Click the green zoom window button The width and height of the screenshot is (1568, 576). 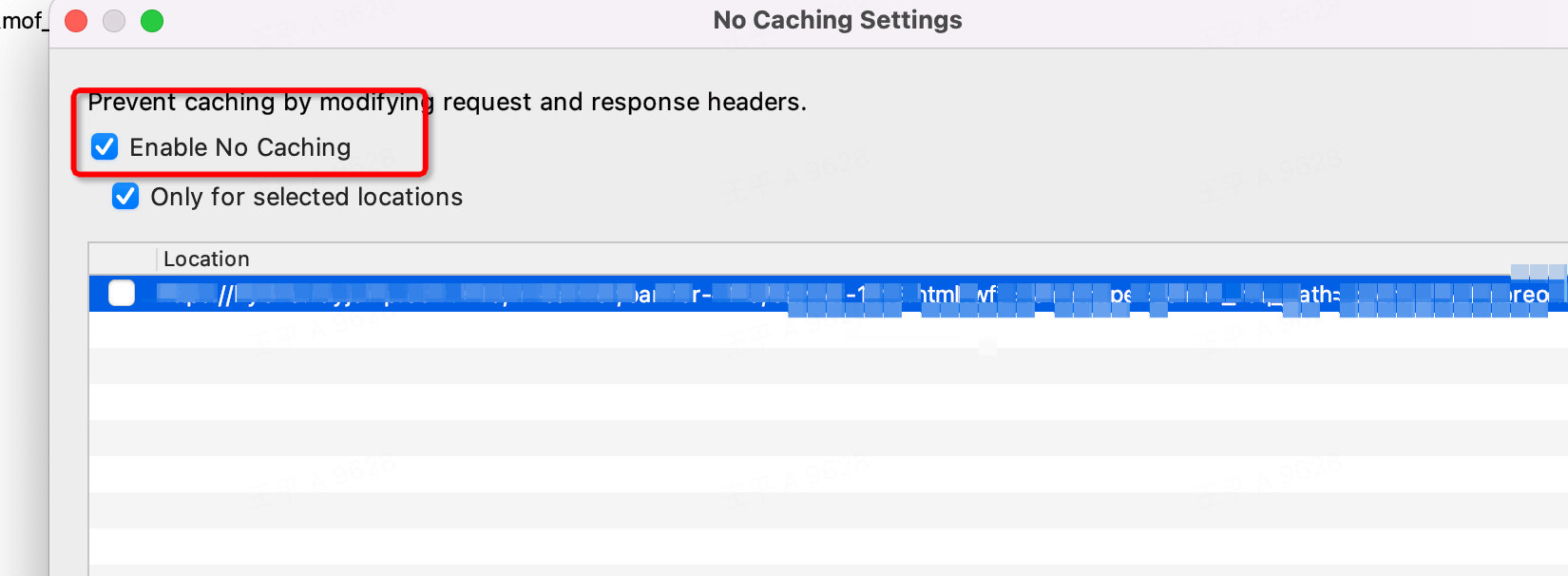point(152,21)
